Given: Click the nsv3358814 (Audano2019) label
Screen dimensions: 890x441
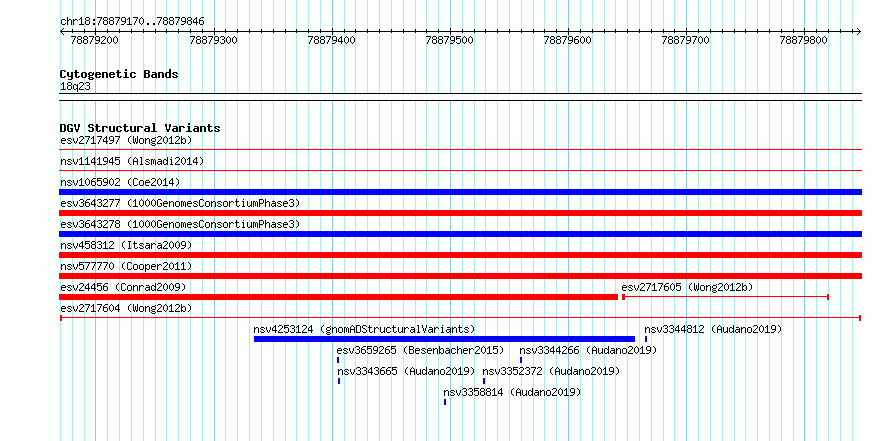Looking at the screenshot, I should pos(512,392).
